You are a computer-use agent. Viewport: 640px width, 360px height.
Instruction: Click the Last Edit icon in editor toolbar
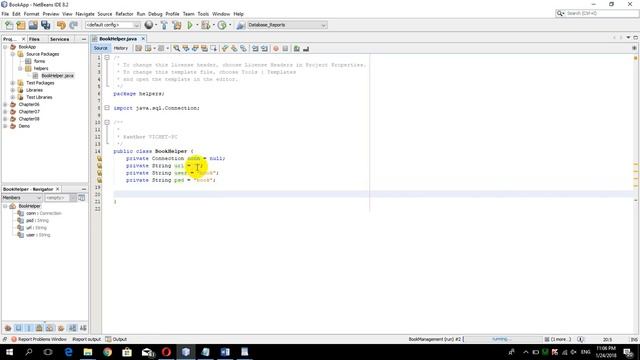[138, 49]
